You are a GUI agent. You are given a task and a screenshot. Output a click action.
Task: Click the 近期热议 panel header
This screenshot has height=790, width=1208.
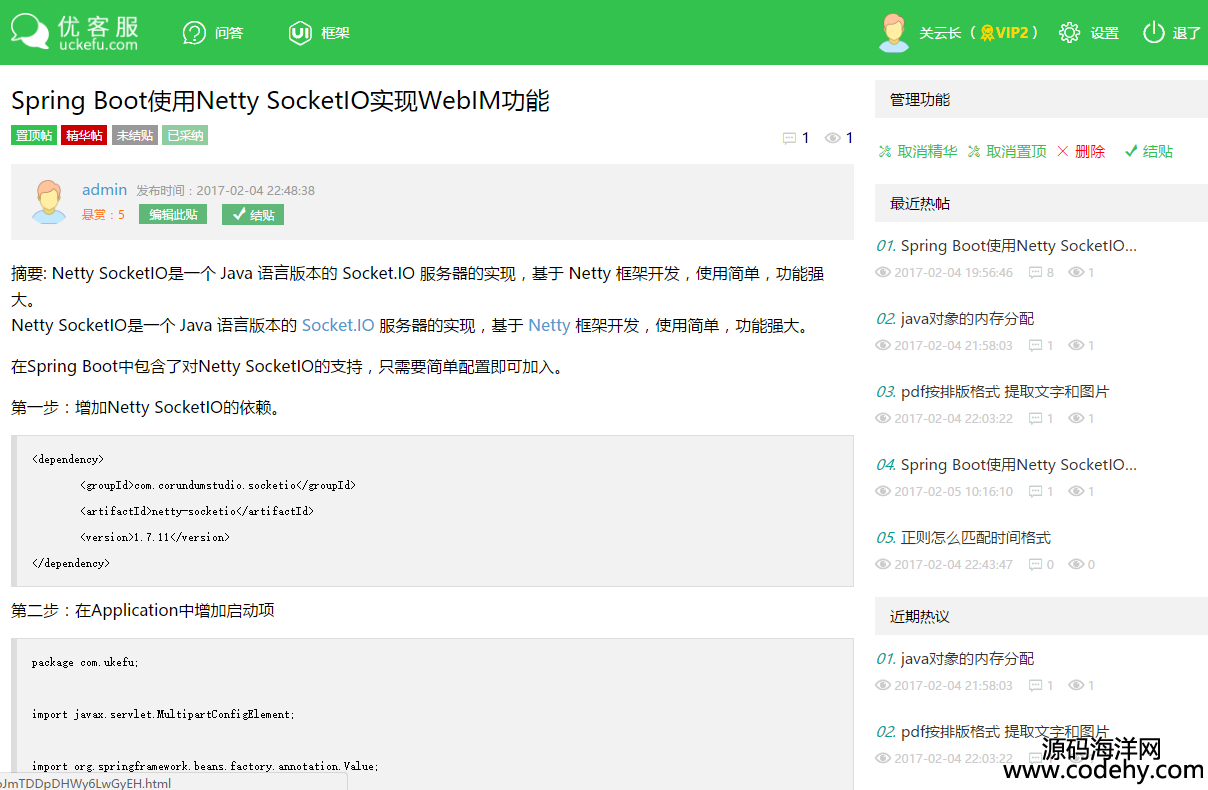(1041, 617)
